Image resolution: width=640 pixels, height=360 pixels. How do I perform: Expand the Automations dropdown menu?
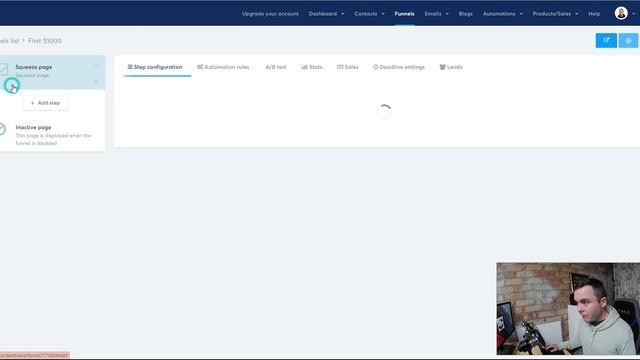[x=502, y=14]
